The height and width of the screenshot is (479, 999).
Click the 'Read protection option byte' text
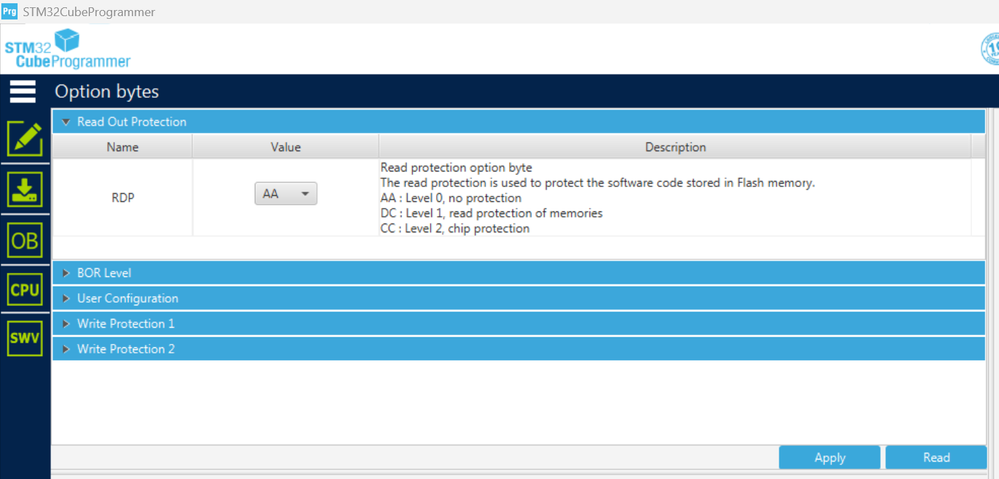(456, 168)
